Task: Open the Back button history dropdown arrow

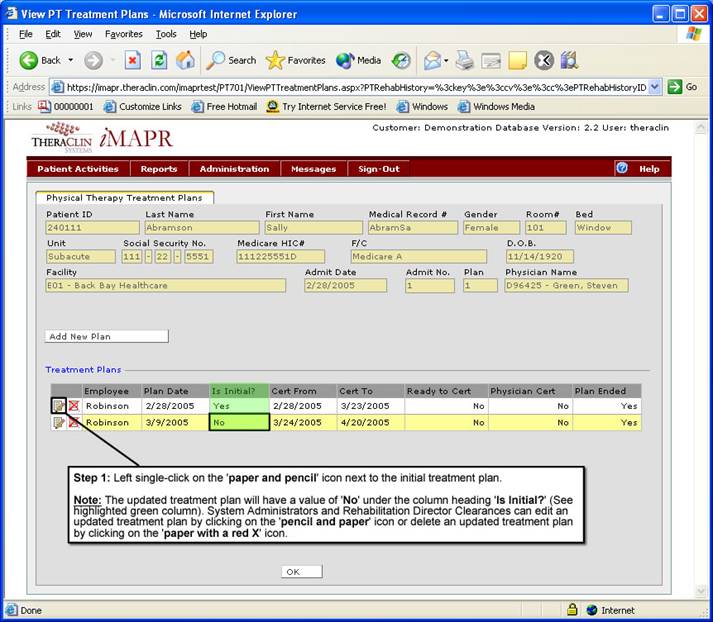Action: tap(71, 60)
